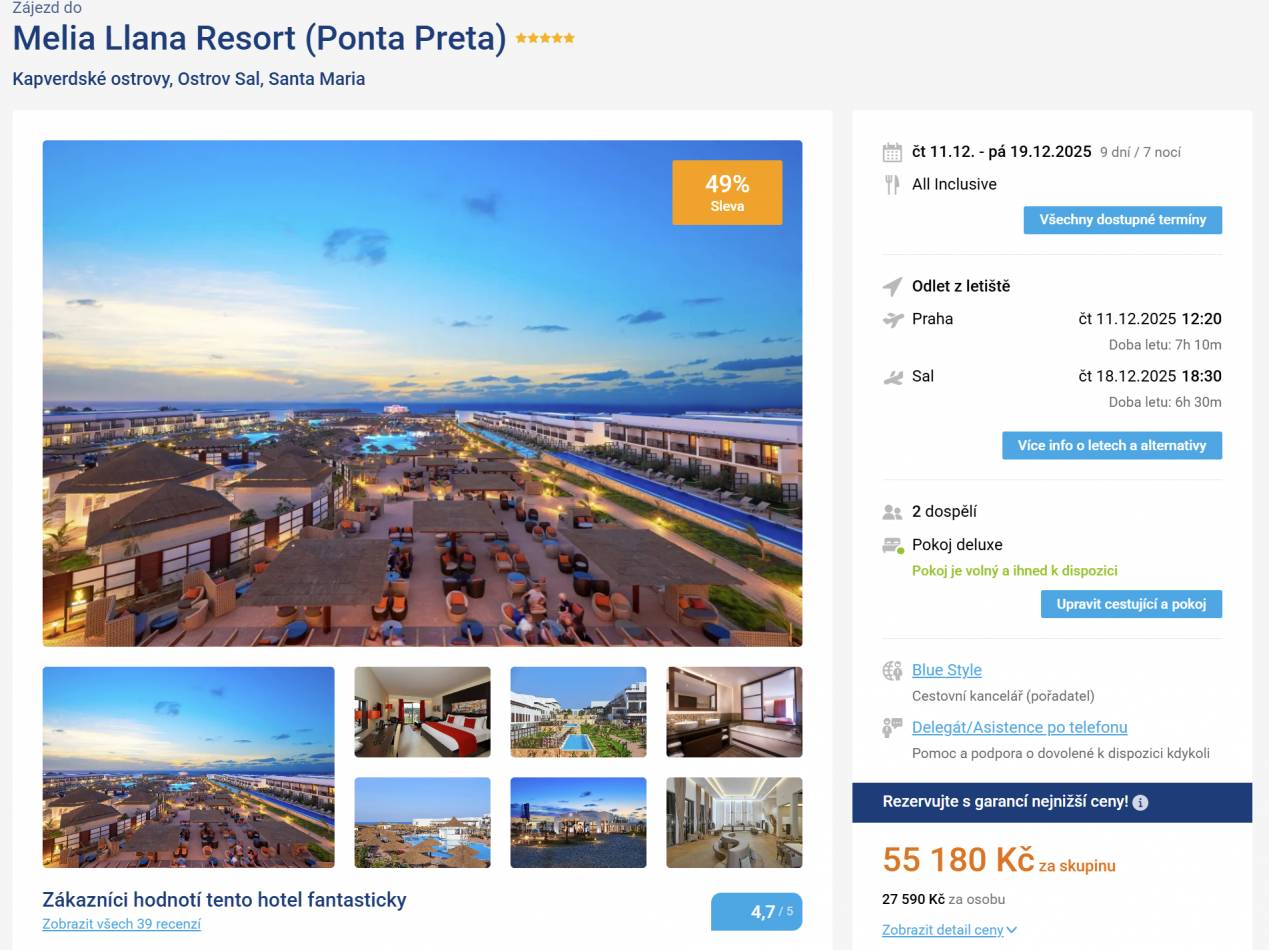Click the landing plane icon next to Sal

[x=893, y=377]
